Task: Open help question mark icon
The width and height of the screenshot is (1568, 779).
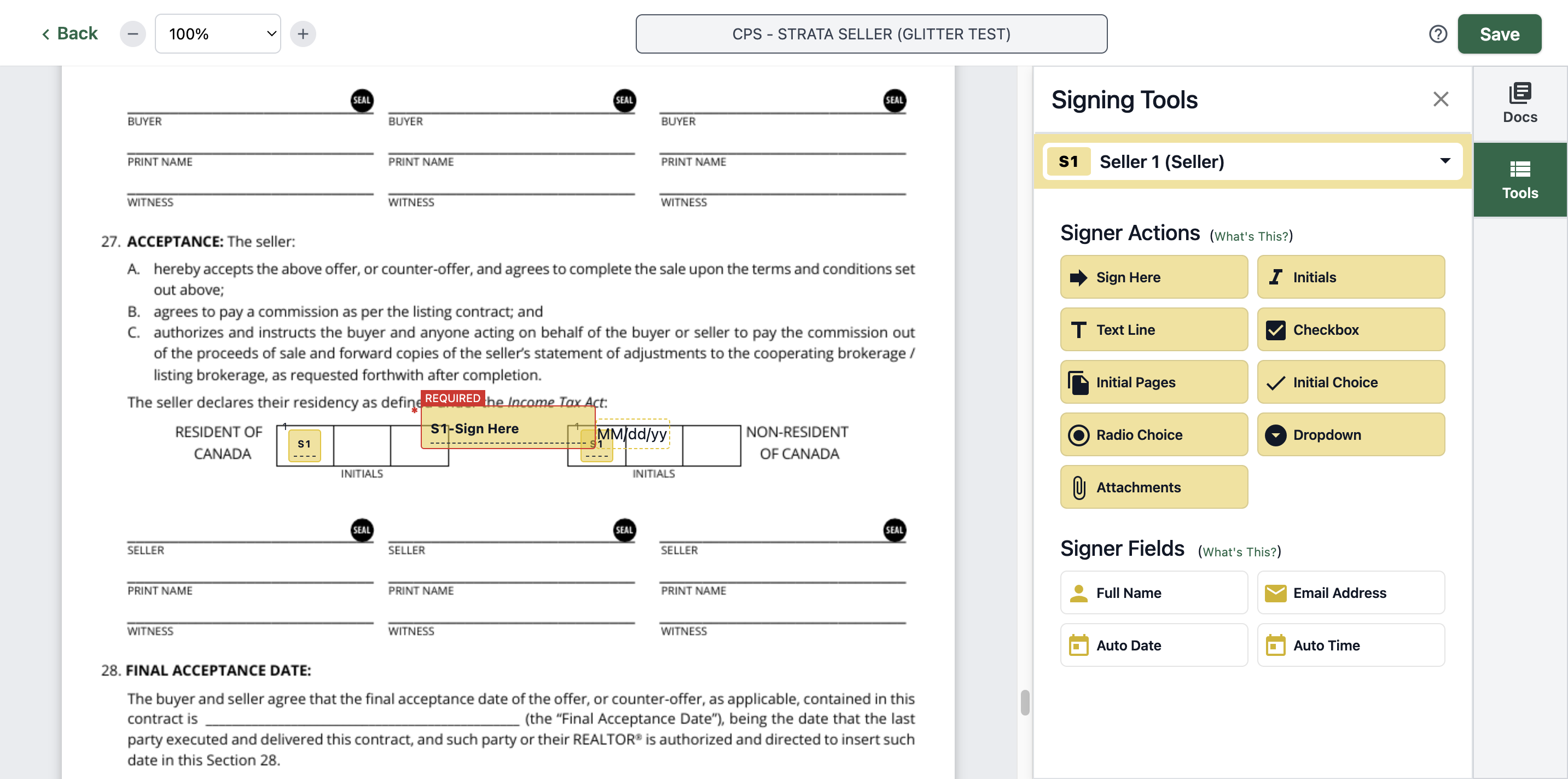Action: click(x=1438, y=33)
